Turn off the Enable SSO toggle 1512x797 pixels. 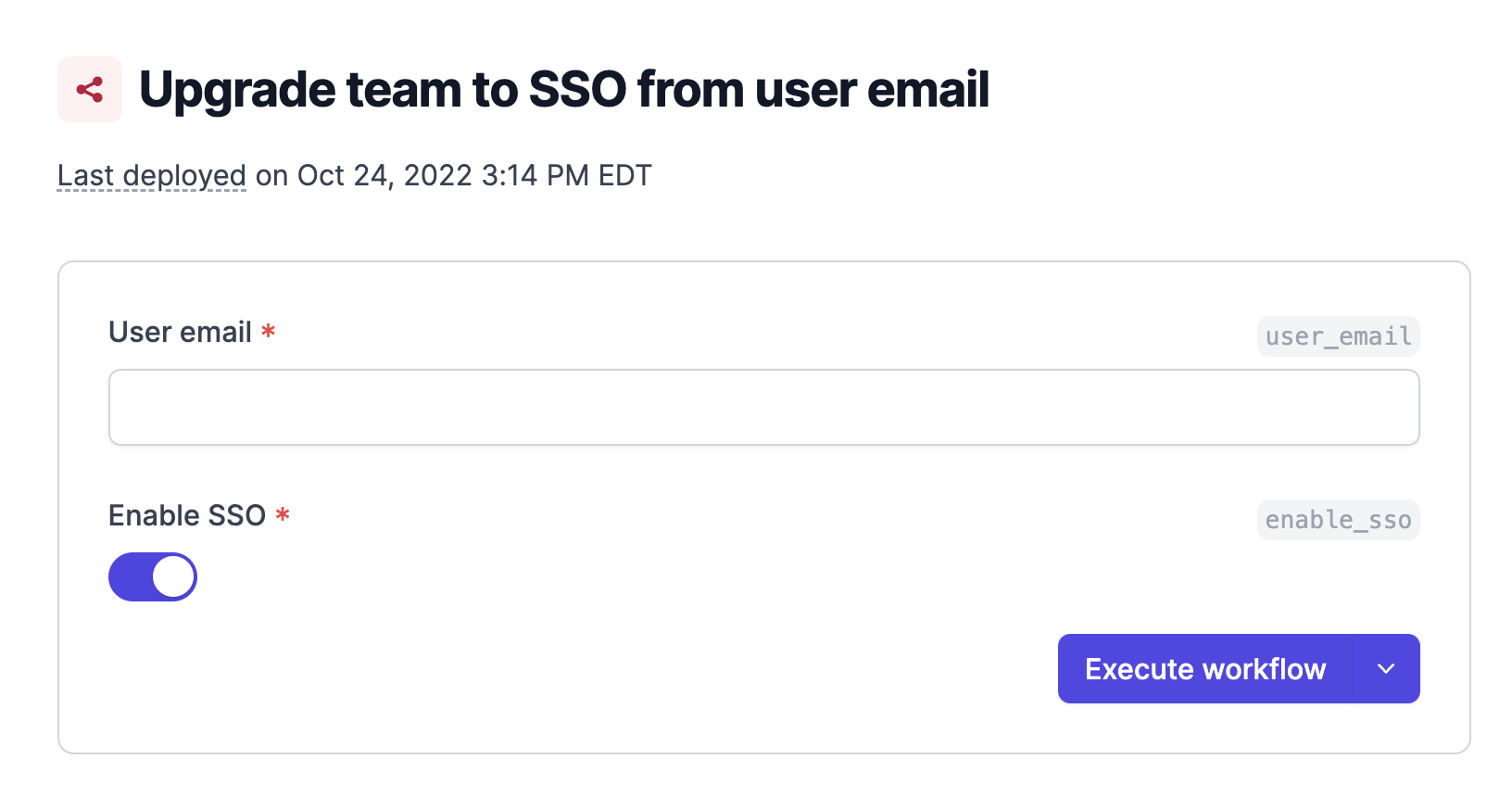coord(153,577)
